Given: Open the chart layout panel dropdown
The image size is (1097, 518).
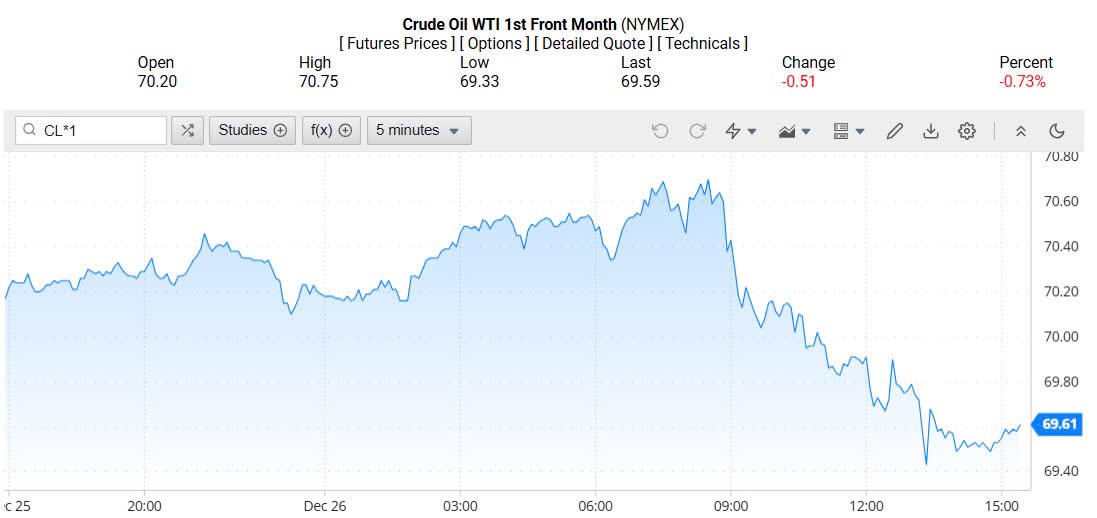Looking at the screenshot, I should tap(849, 131).
